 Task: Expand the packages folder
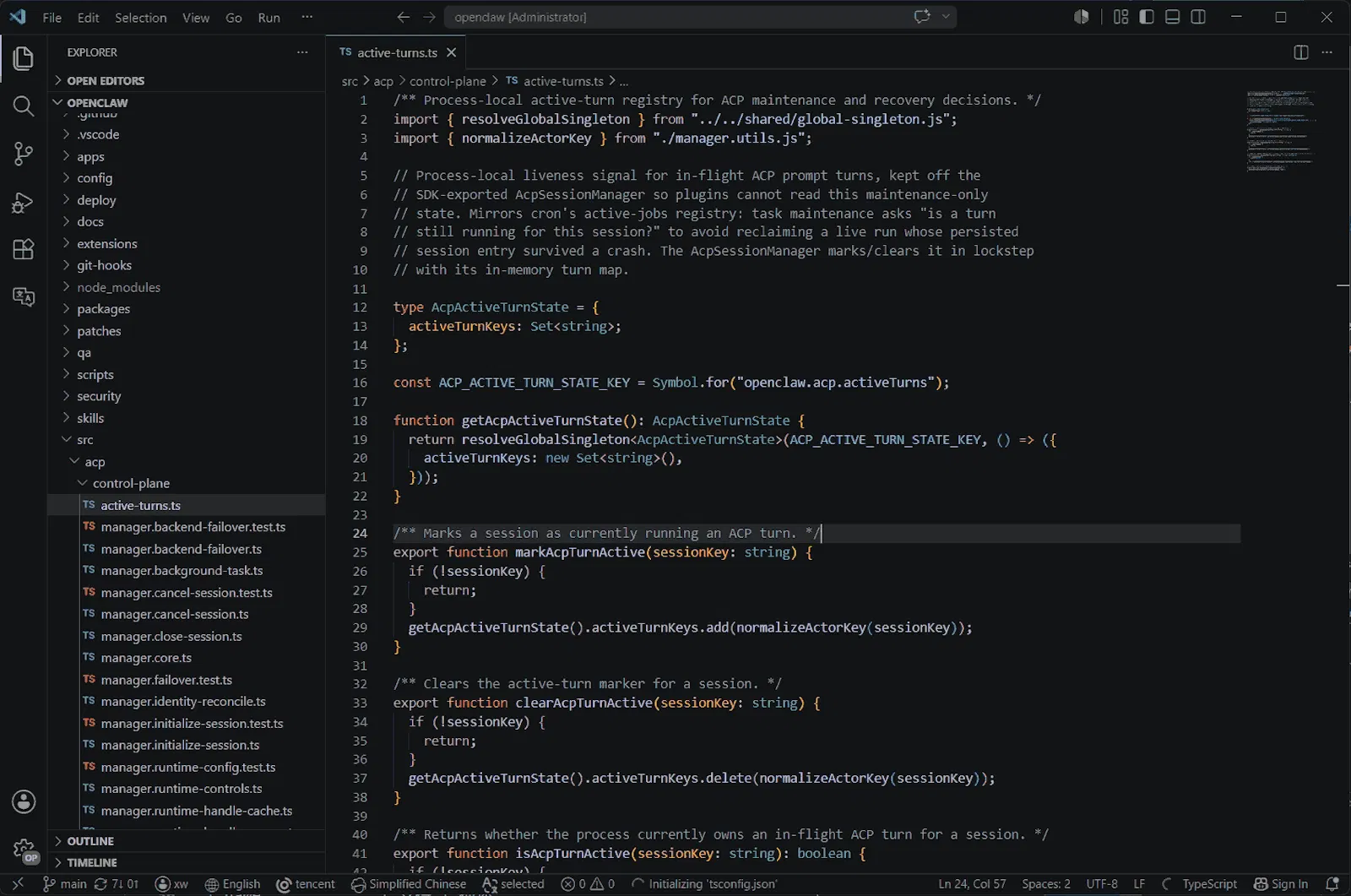187,309
